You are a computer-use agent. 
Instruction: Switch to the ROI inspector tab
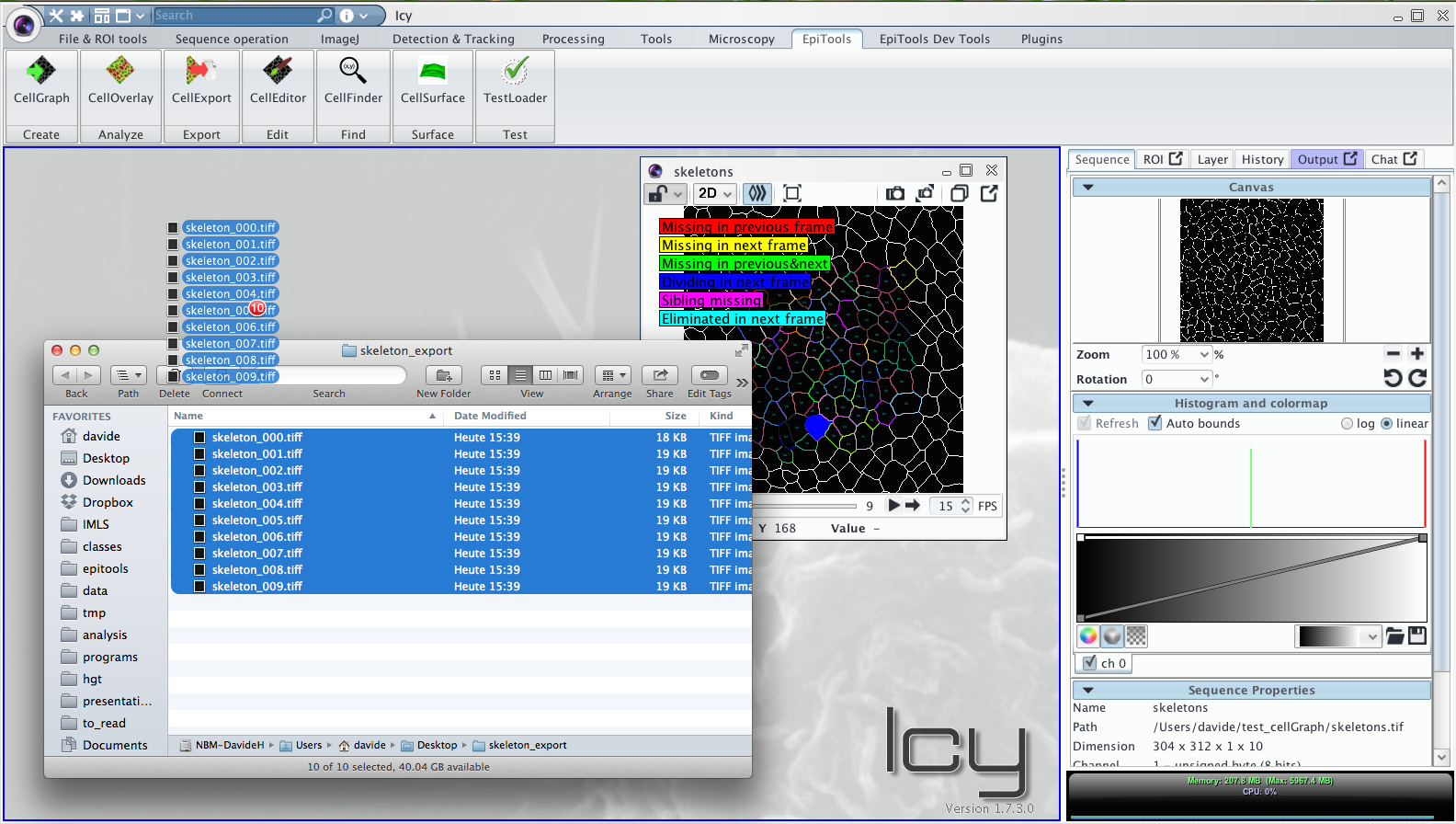click(1162, 159)
